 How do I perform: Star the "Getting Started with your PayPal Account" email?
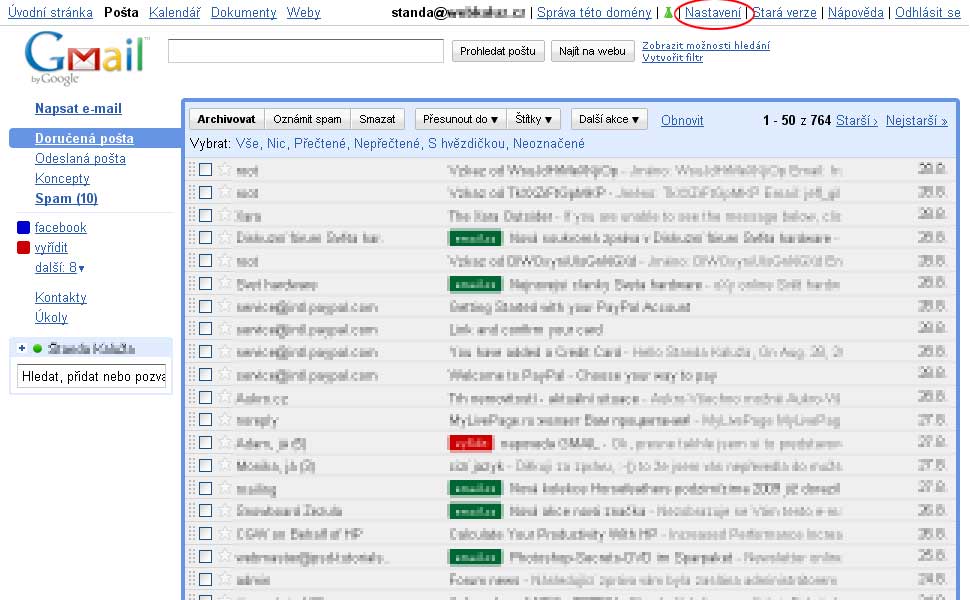[225, 306]
